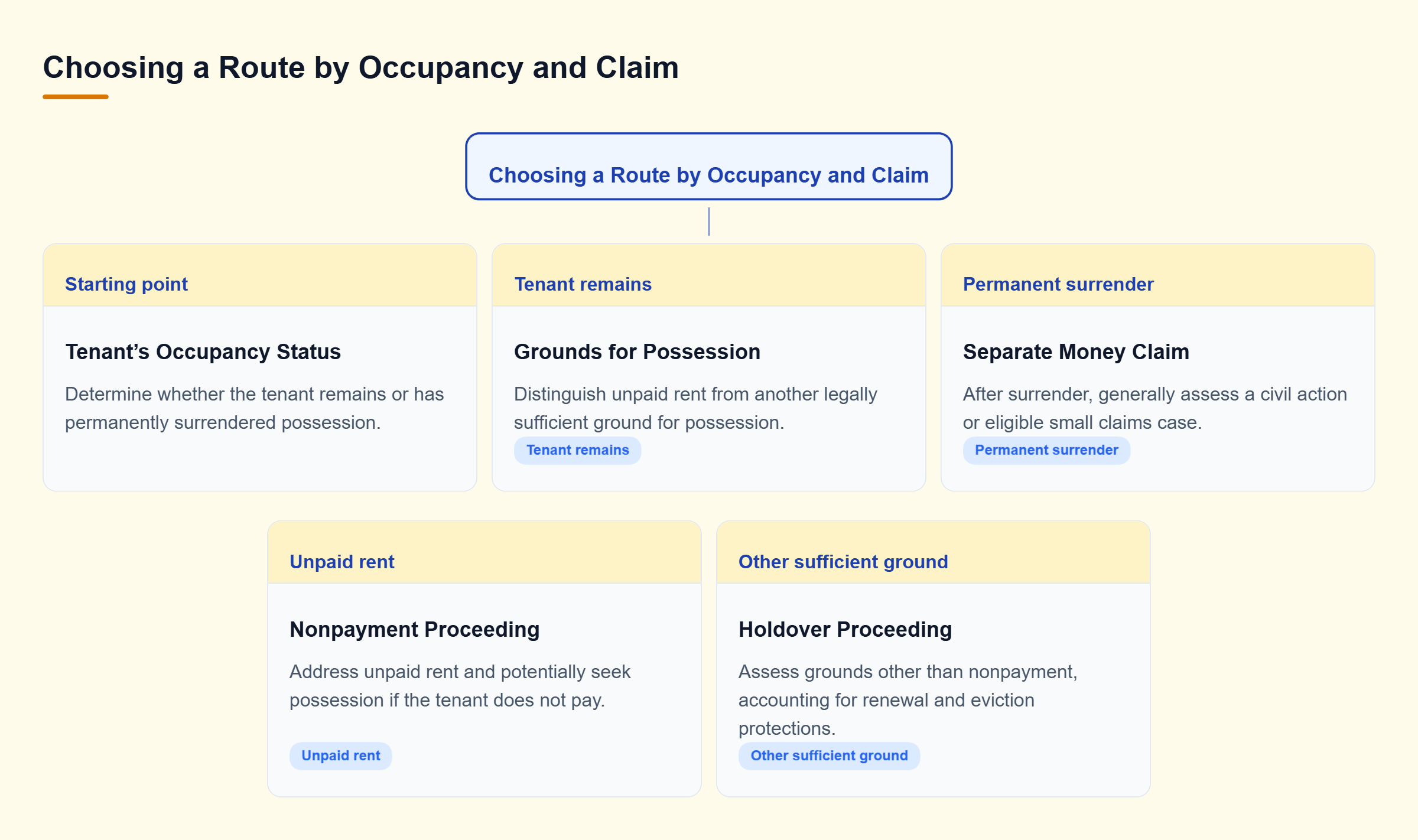Image resolution: width=1418 pixels, height=840 pixels.
Task: Select the 'Unpaid rent' card header
Action: [x=484, y=553]
